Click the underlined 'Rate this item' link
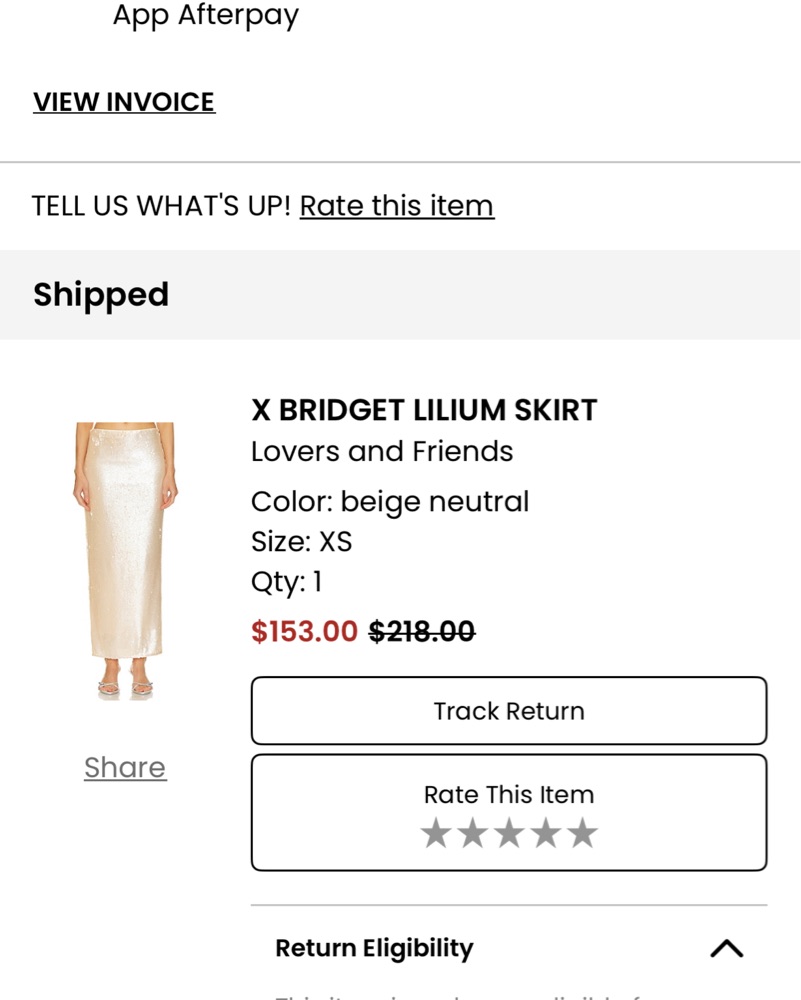The image size is (801, 1000). pyautogui.click(x=396, y=206)
